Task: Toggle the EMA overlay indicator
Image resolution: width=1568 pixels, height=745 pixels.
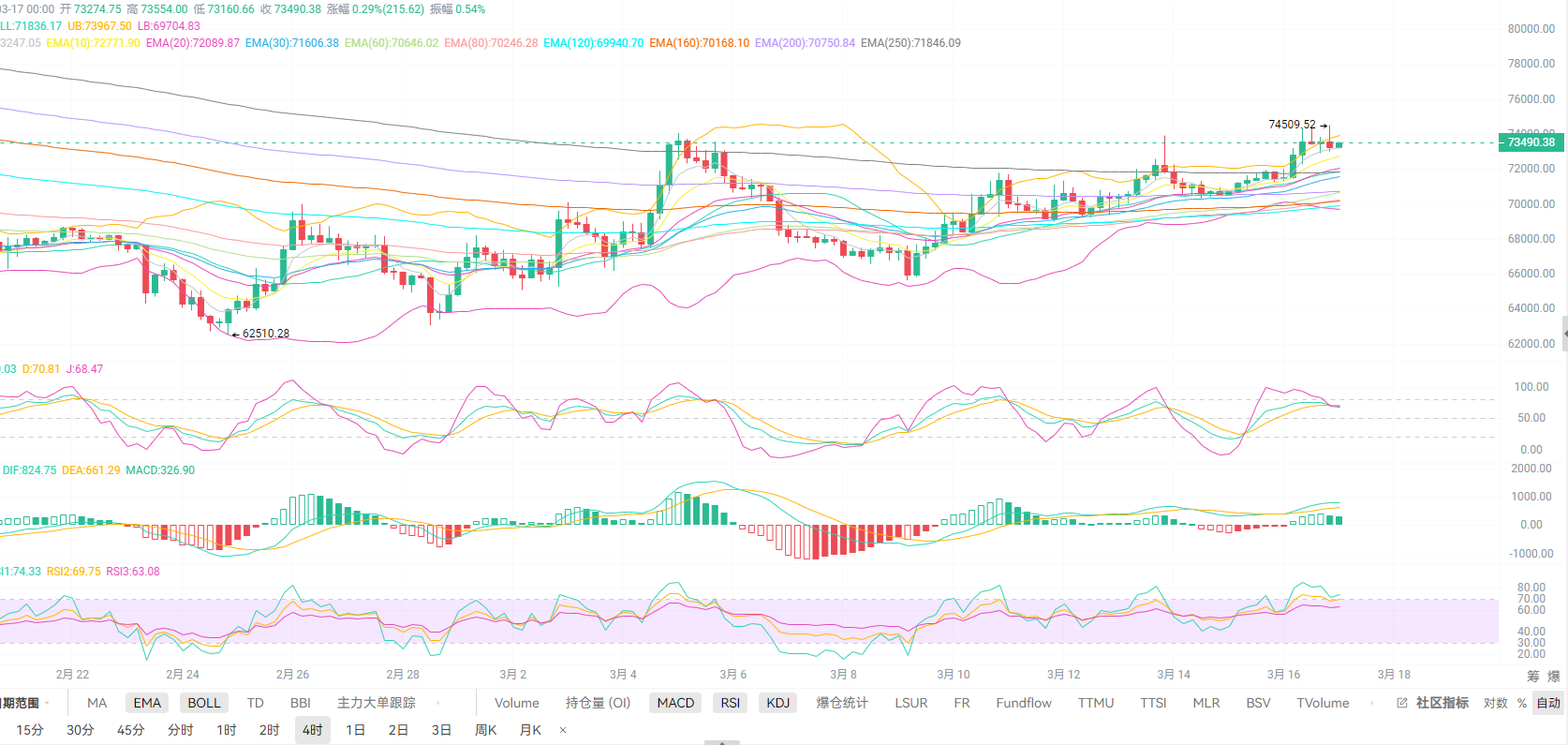Action: [x=147, y=703]
